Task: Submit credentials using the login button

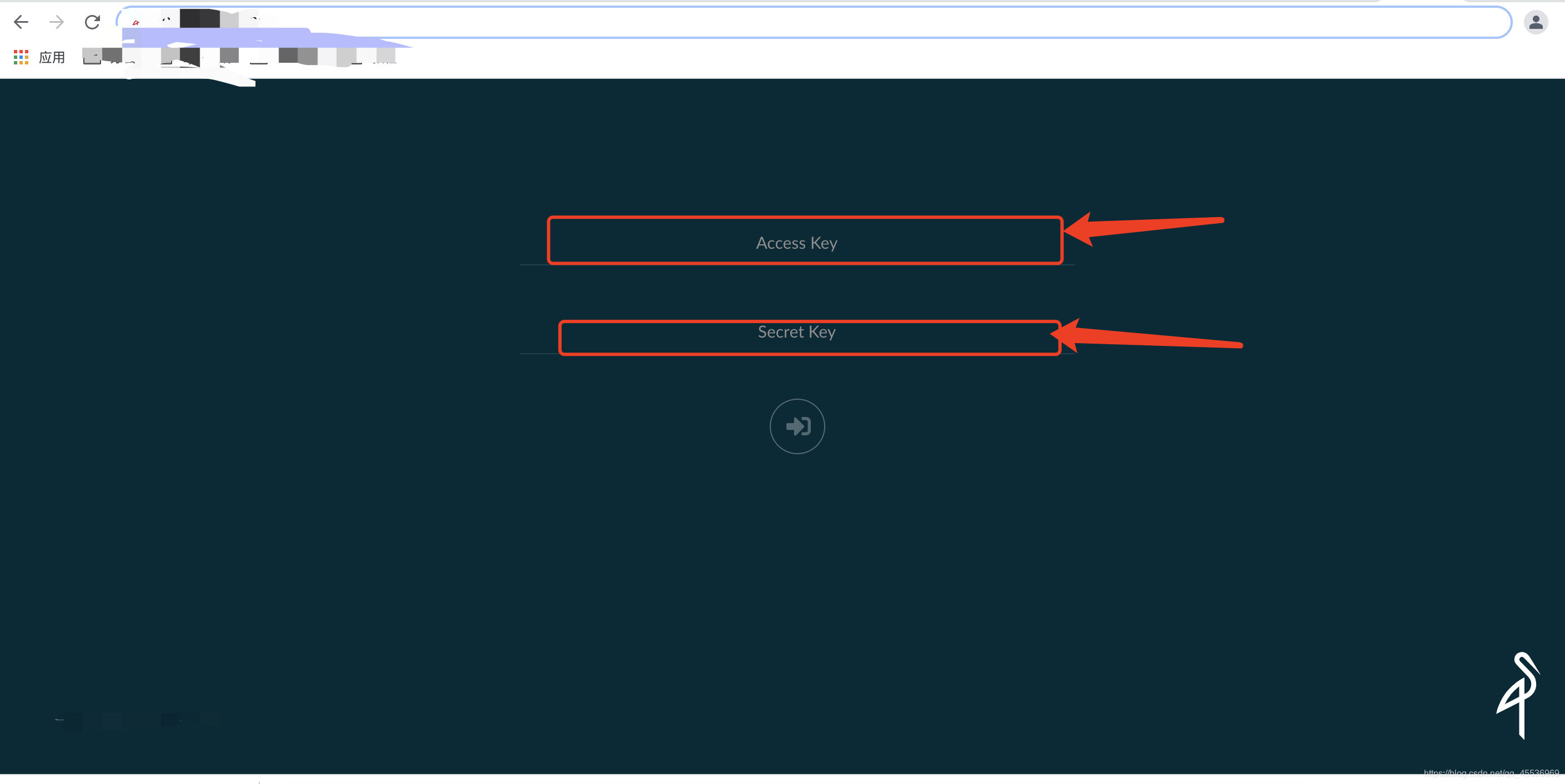Action: point(797,425)
